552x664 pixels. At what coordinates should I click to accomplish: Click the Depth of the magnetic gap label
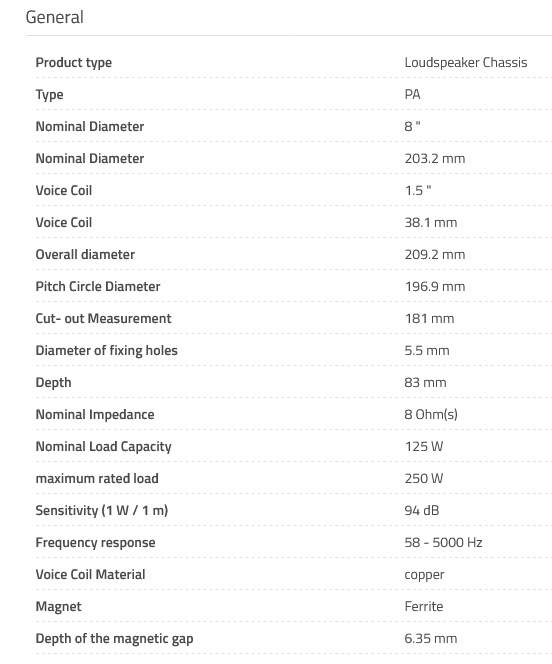[114, 639]
